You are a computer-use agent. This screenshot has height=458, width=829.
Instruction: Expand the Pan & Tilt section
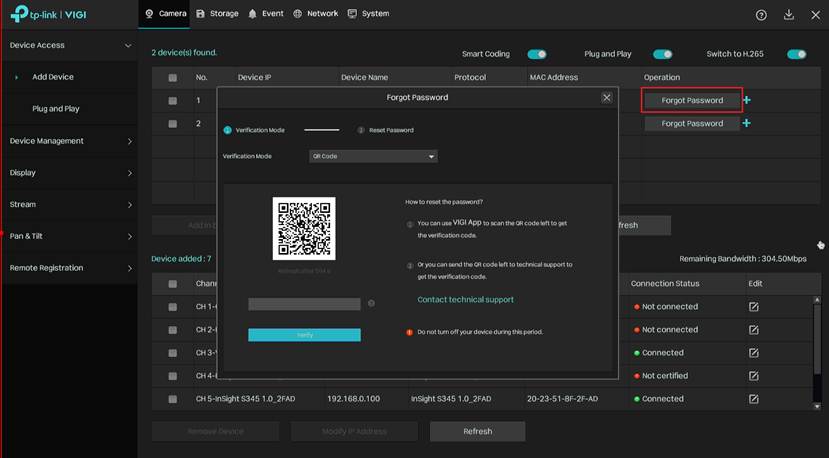[x=69, y=236]
